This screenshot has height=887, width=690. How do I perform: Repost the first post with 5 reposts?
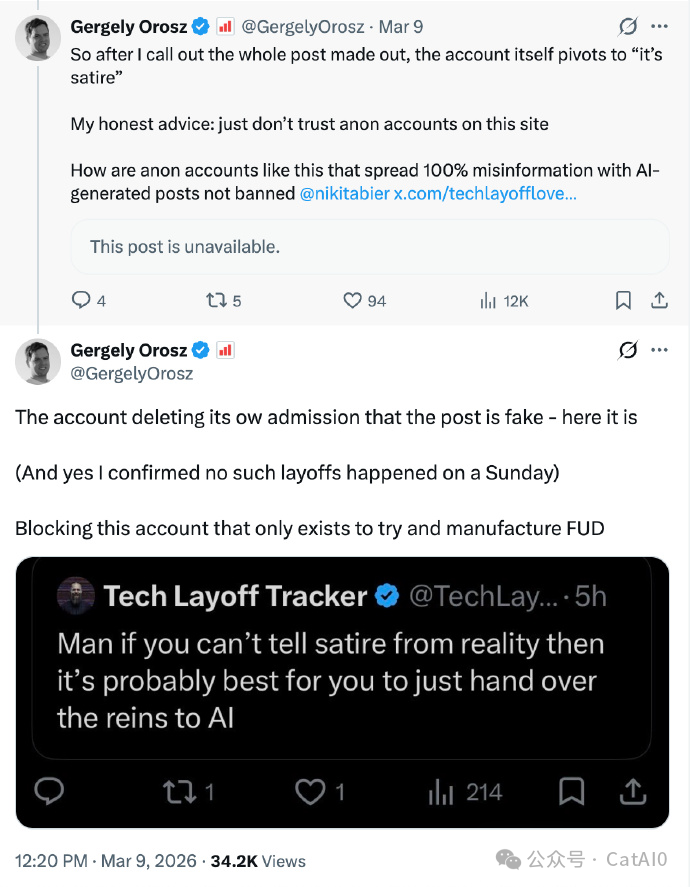[x=215, y=300]
